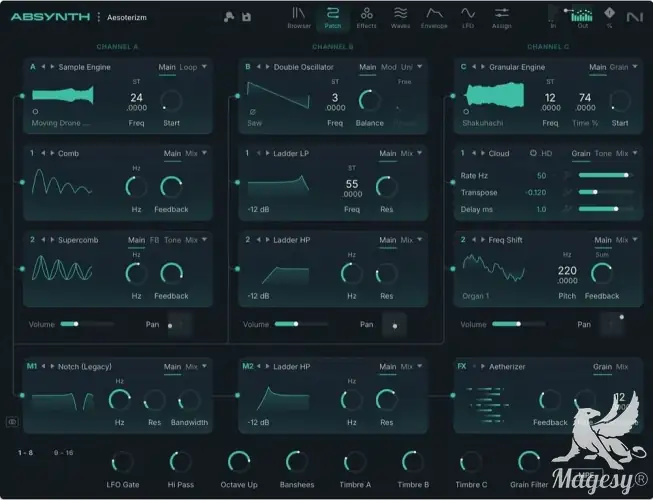Viewport: 653px width, 500px height.
Task: Toggle the M1 module on or off
Action: tap(32, 366)
